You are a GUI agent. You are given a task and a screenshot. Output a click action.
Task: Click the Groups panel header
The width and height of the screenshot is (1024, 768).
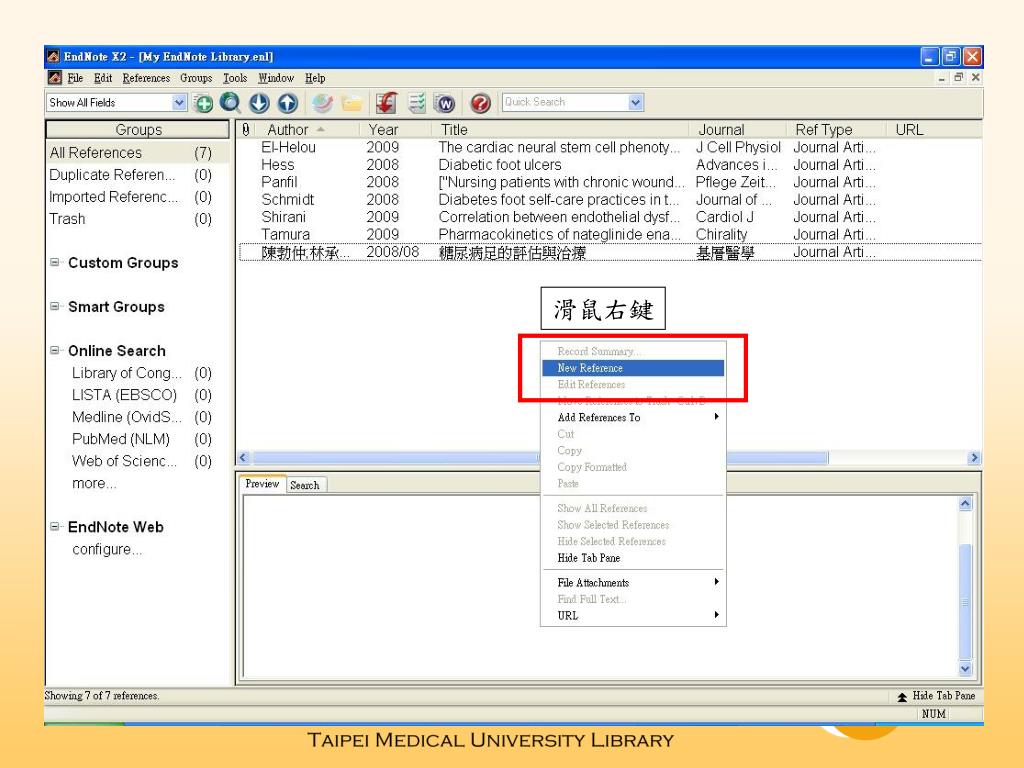point(138,129)
